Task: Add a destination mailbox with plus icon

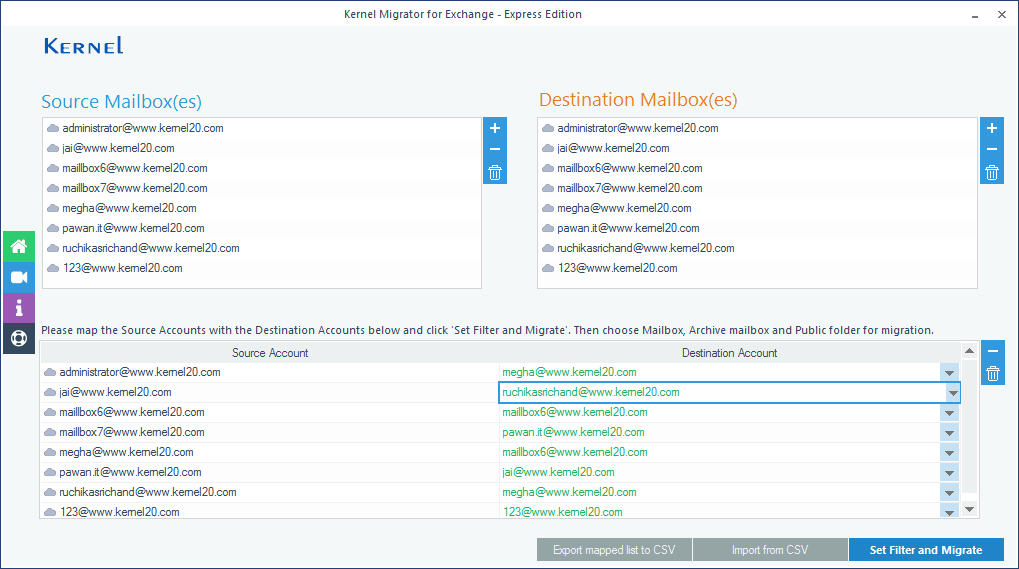Action: (x=992, y=128)
